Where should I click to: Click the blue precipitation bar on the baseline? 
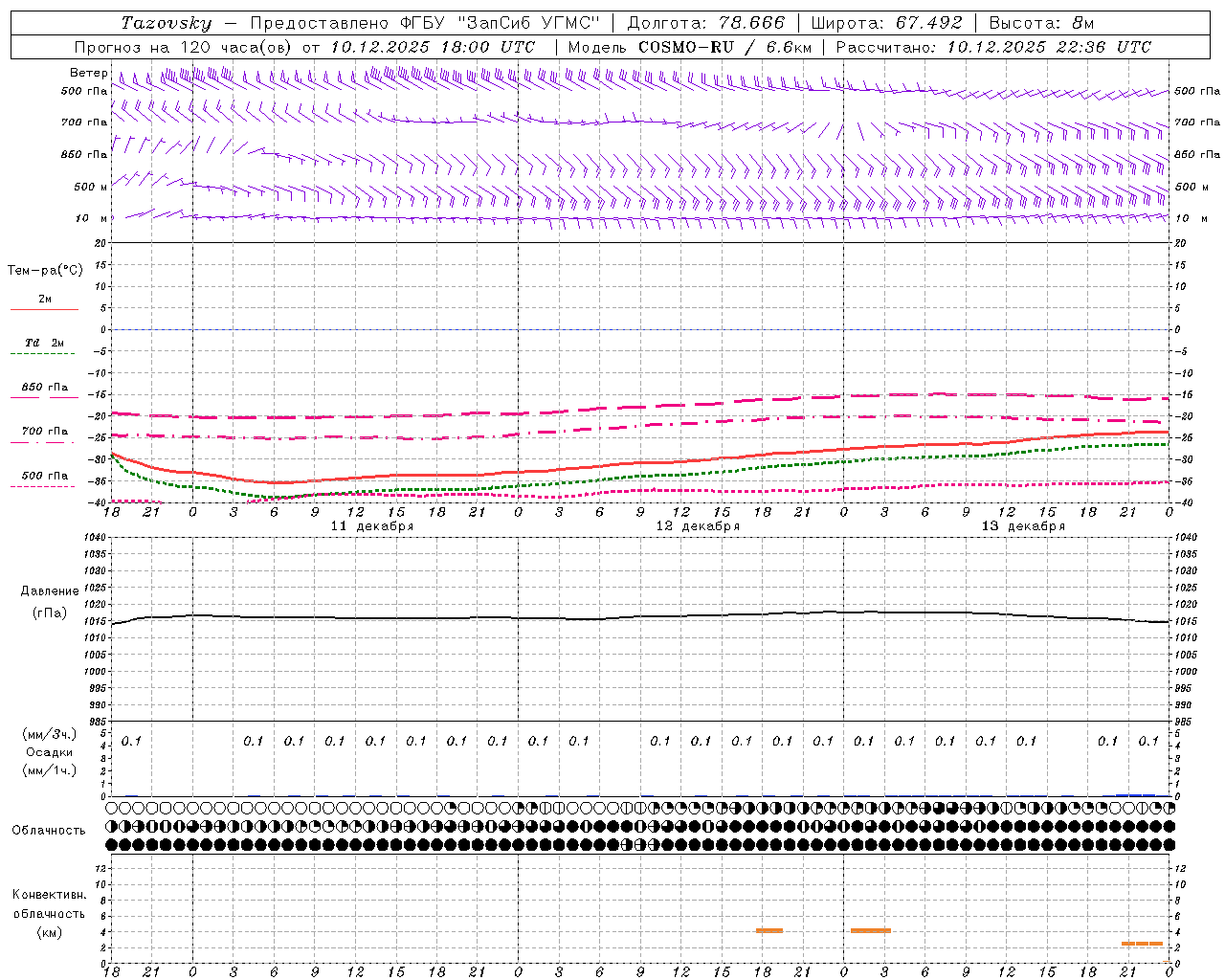[x=1136, y=794]
